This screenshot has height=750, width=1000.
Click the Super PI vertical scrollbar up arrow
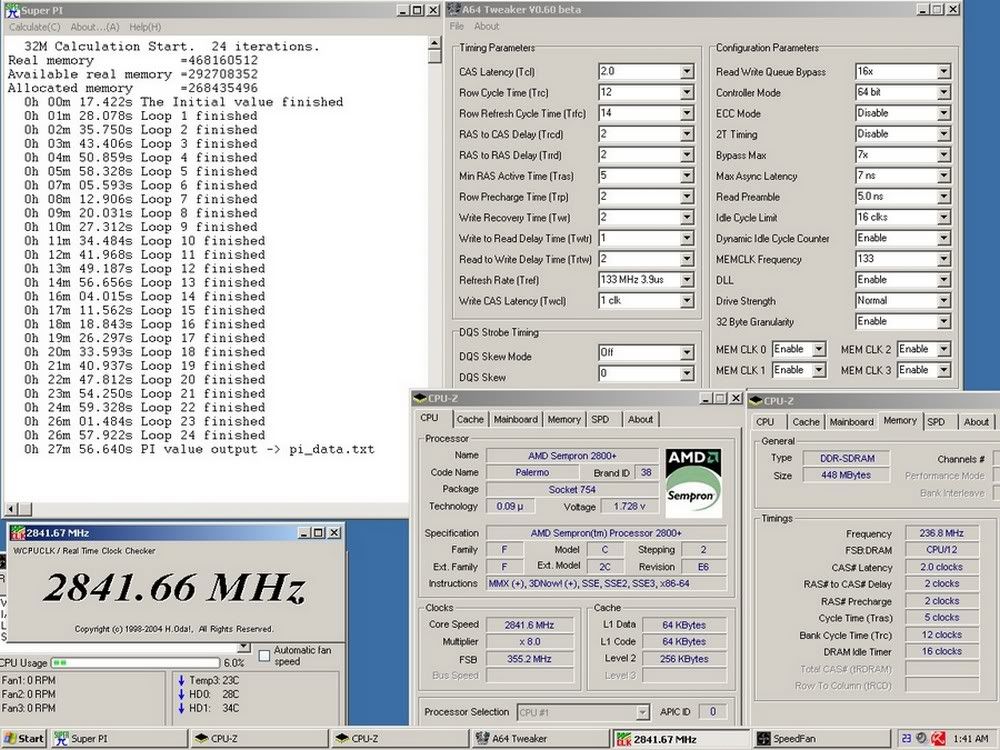[435, 43]
